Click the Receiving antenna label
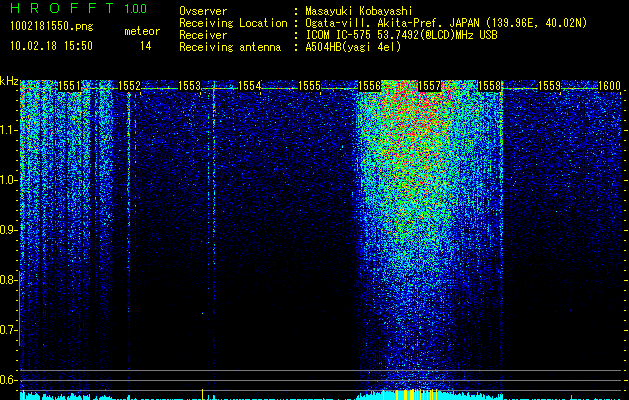This screenshot has width=629, height=400. [230, 47]
